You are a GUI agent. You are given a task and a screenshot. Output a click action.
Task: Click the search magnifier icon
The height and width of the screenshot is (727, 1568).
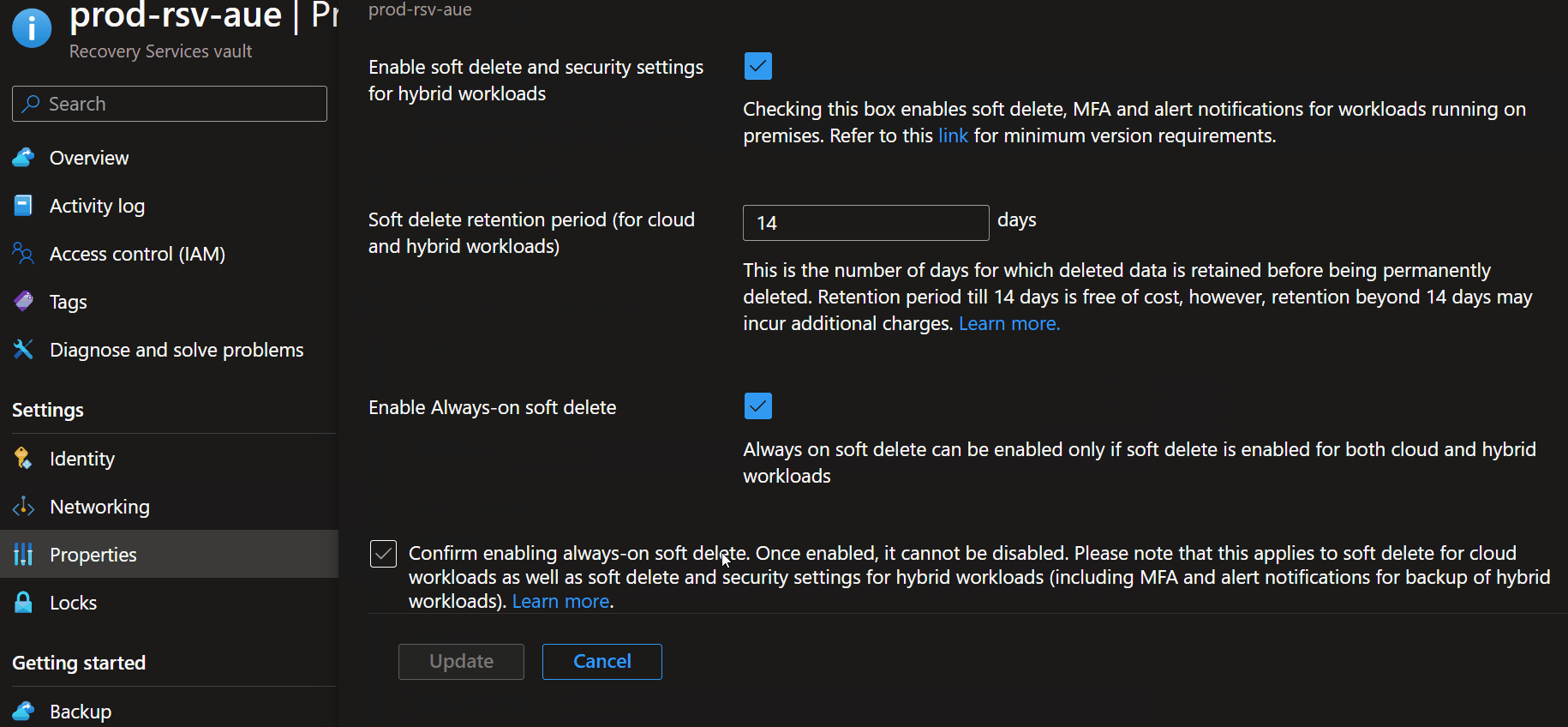pos(31,104)
